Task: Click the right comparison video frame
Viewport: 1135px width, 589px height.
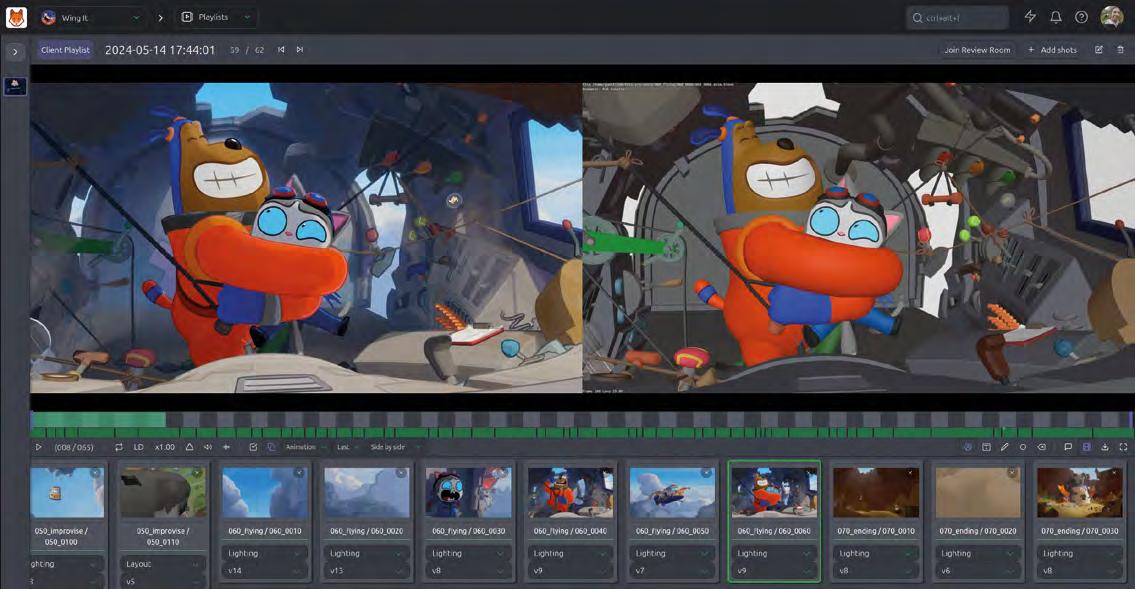Action: [x=858, y=237]
